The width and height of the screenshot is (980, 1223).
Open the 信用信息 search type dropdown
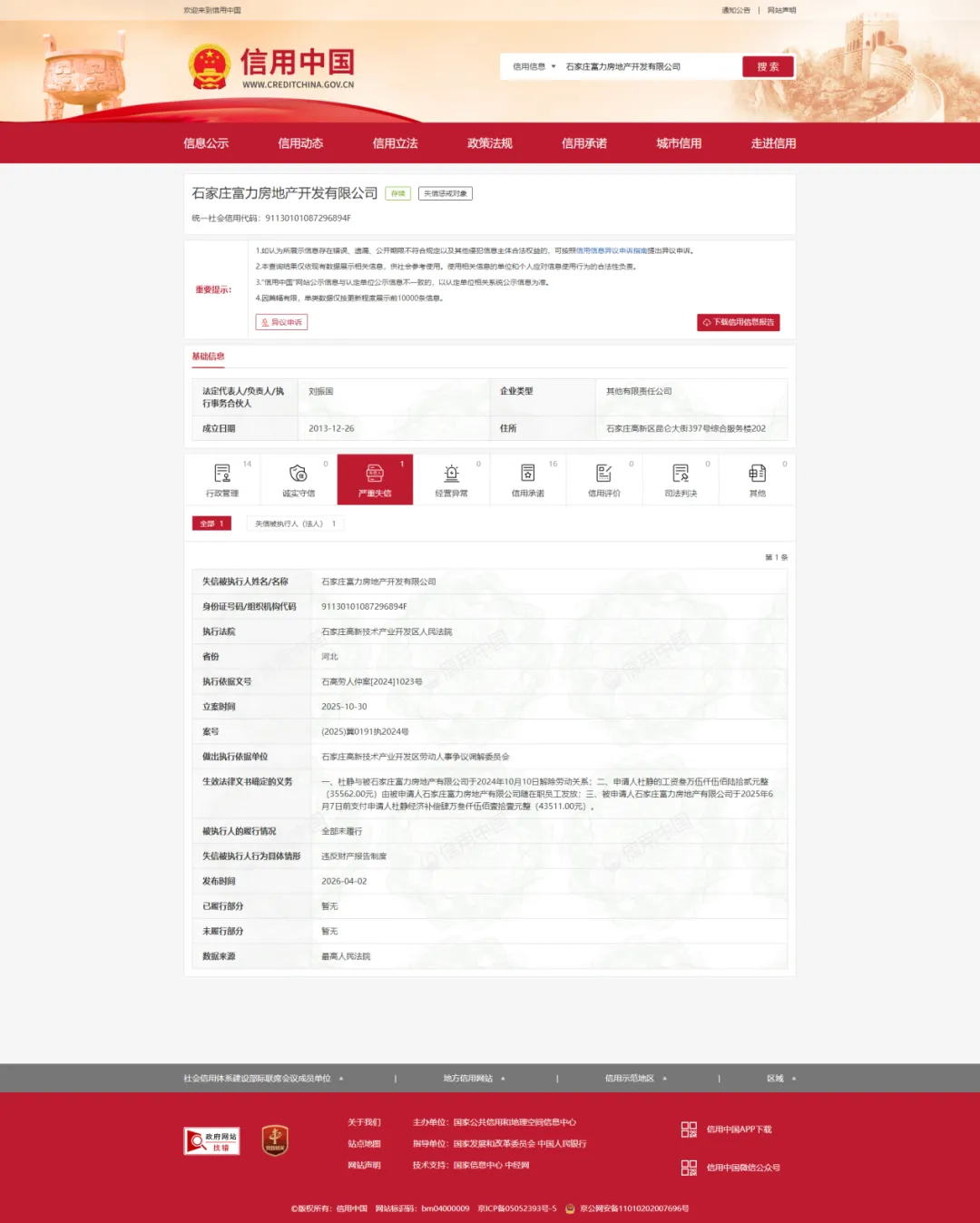click(x=534, y=66)
